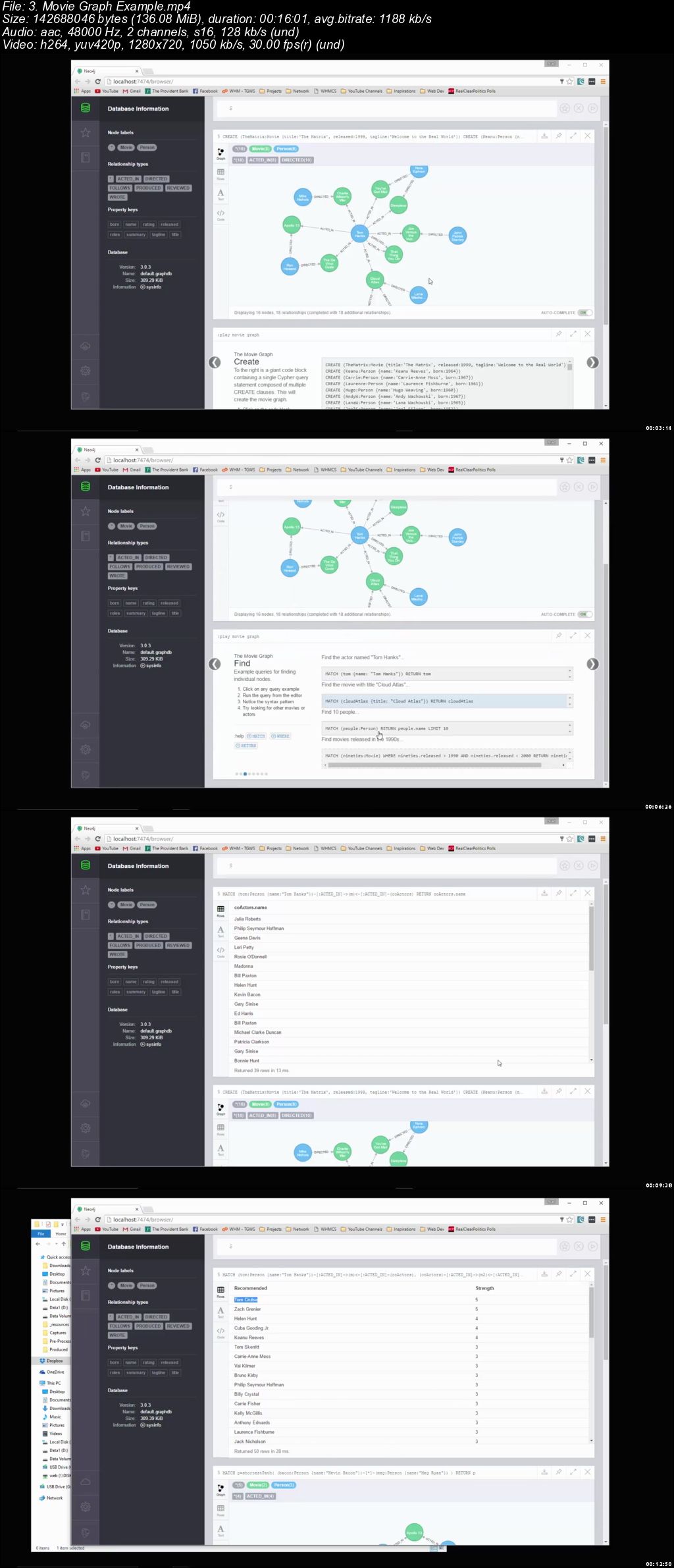Open Chrome hamburger menu in 00:03:14 frame
674x1568 pixels.
coord(602,81)
